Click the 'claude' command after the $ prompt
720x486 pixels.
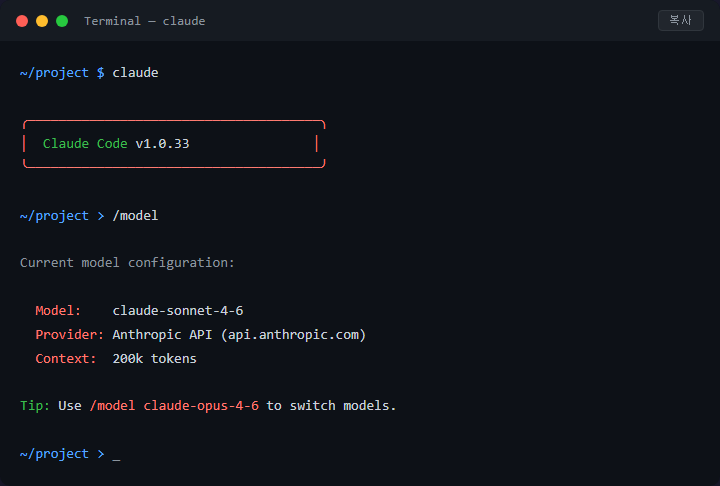135,73
